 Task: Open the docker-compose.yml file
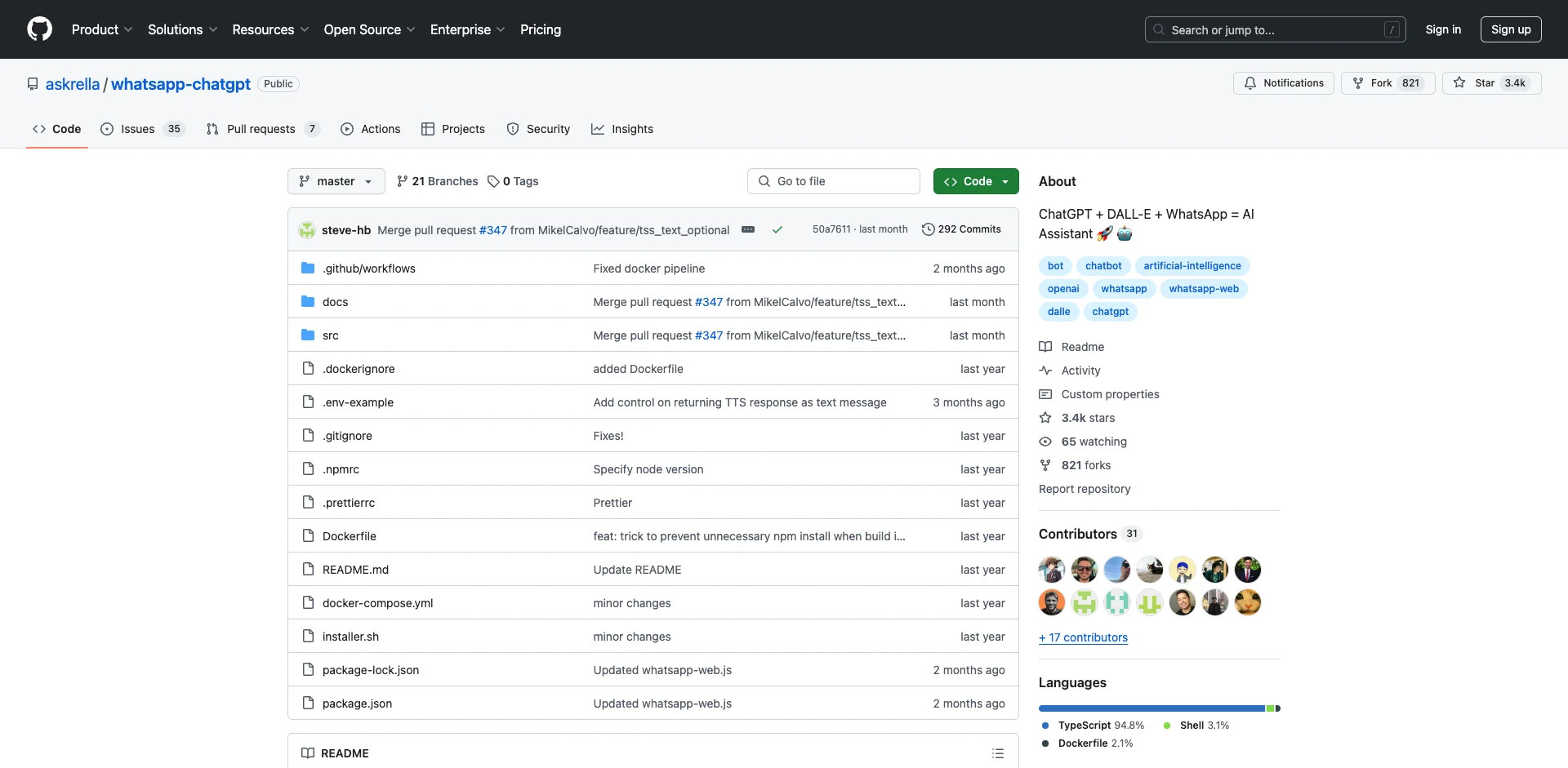point(377,603)
